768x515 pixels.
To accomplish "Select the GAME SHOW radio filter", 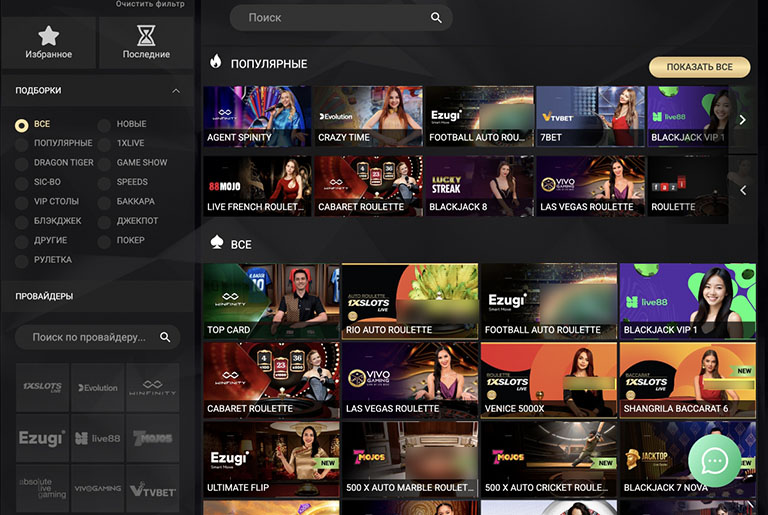I will coord(104,164).
